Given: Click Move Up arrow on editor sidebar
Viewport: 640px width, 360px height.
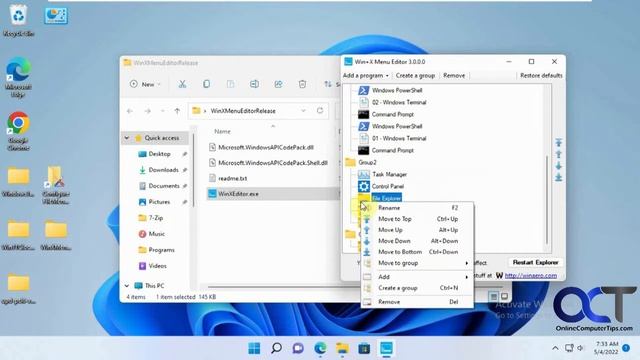Looking at the screenshot, I should 558,154.
